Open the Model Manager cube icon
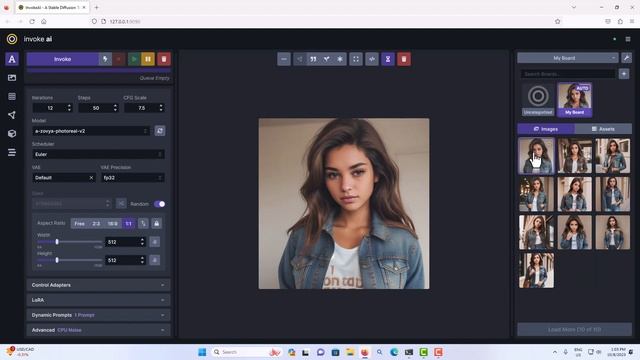Screen dimensions: 640x360 click(x=12, y=133)
